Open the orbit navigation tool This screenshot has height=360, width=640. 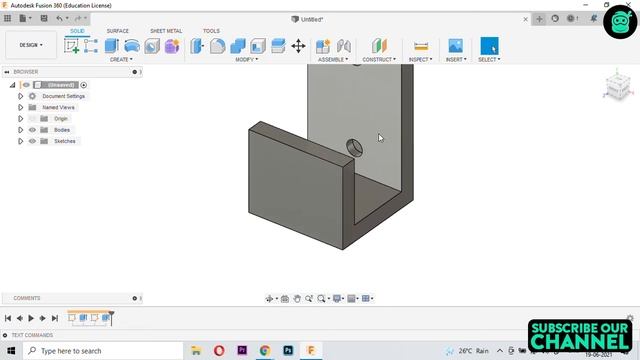pos(269,299)
